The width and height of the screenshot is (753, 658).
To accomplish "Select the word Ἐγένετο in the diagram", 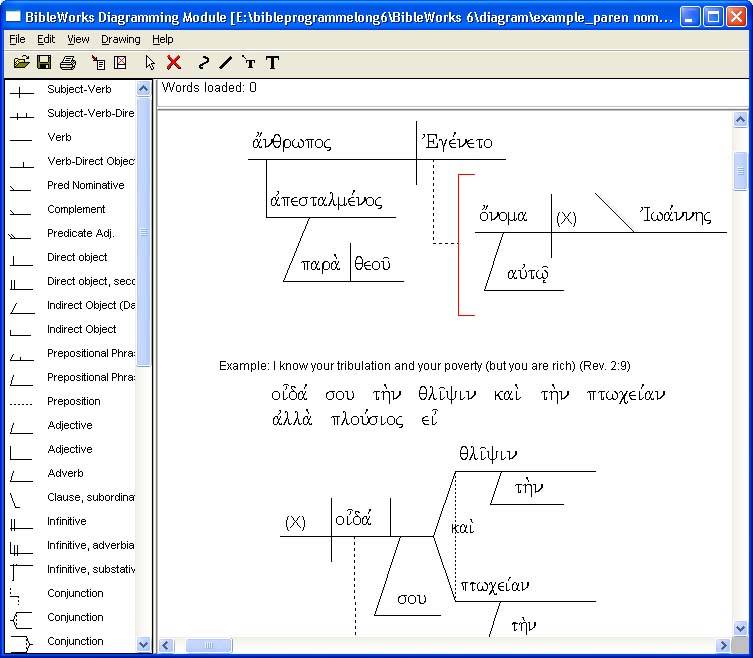I will coord(457,142).
